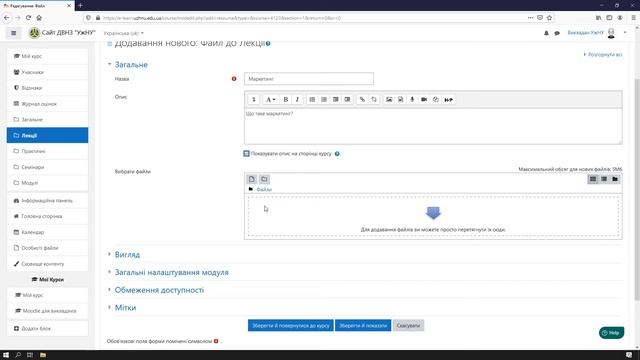Screen dimensions: 640x360
Task: Switch file manager to icon view
Action: tap(593, 179)
